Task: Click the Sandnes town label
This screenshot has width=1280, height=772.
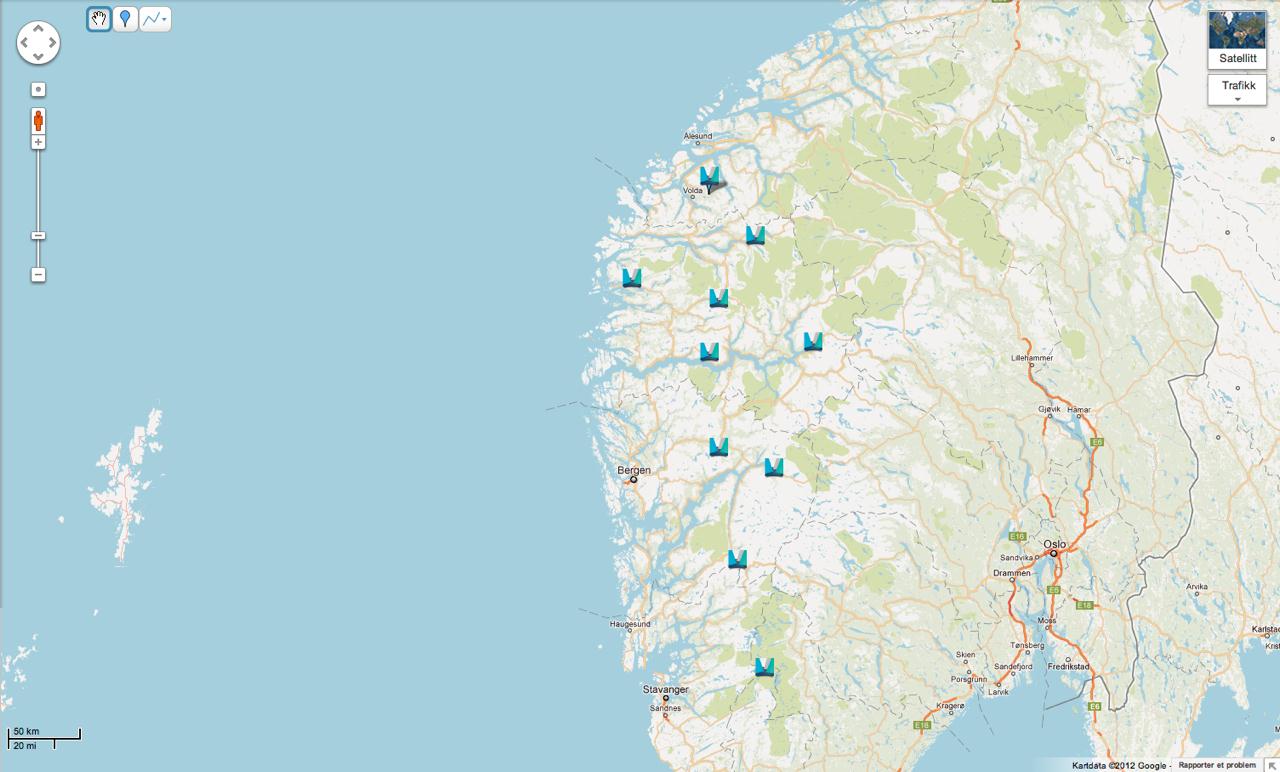Action: tap(666, 708)
